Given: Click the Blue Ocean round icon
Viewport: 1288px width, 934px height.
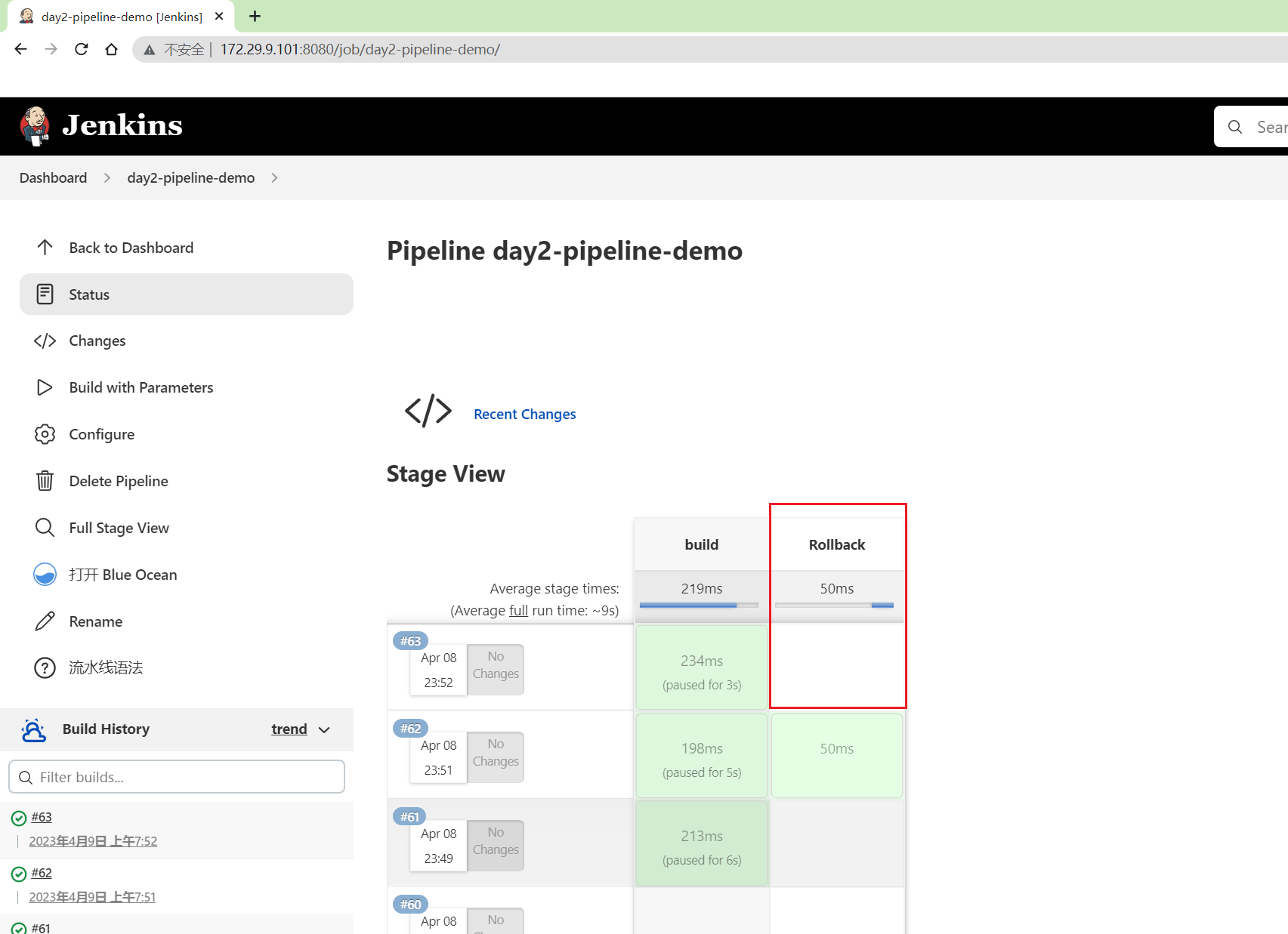Looking at the screenshot, I should (x=45, y=575).
